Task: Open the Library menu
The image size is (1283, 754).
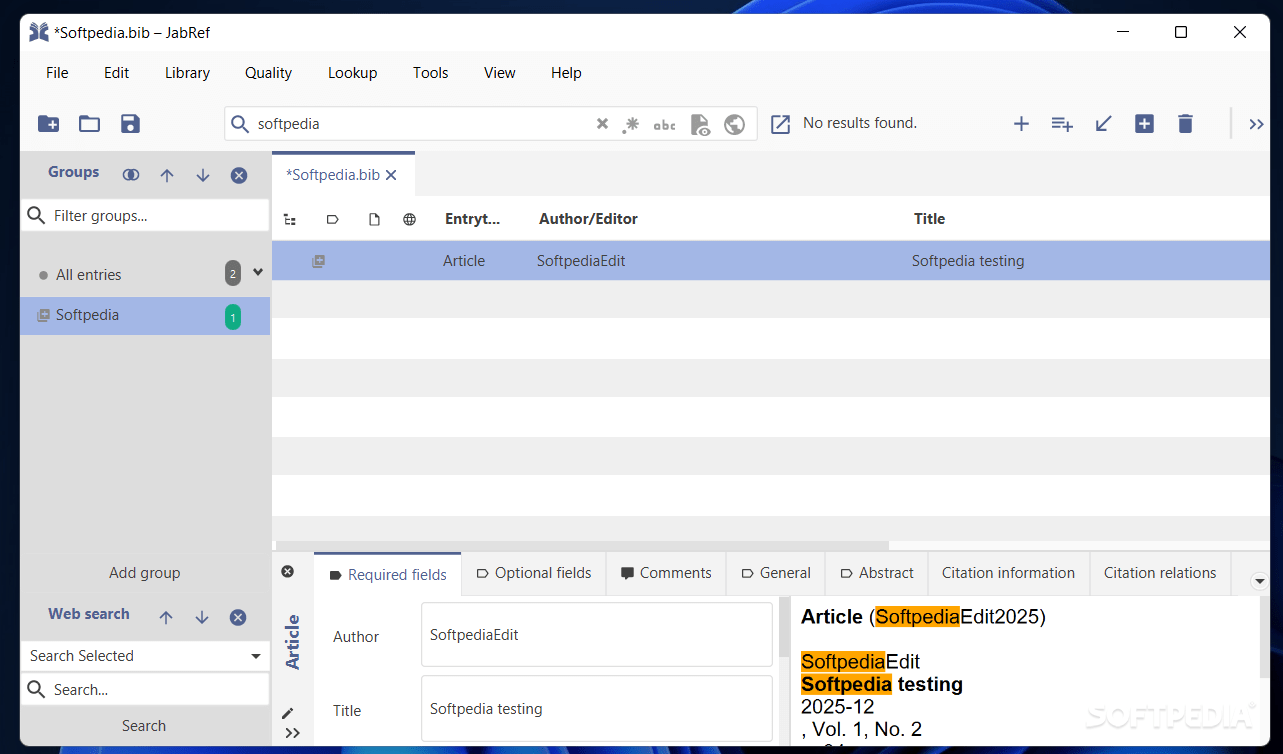Action: click(x=187, y=73)
